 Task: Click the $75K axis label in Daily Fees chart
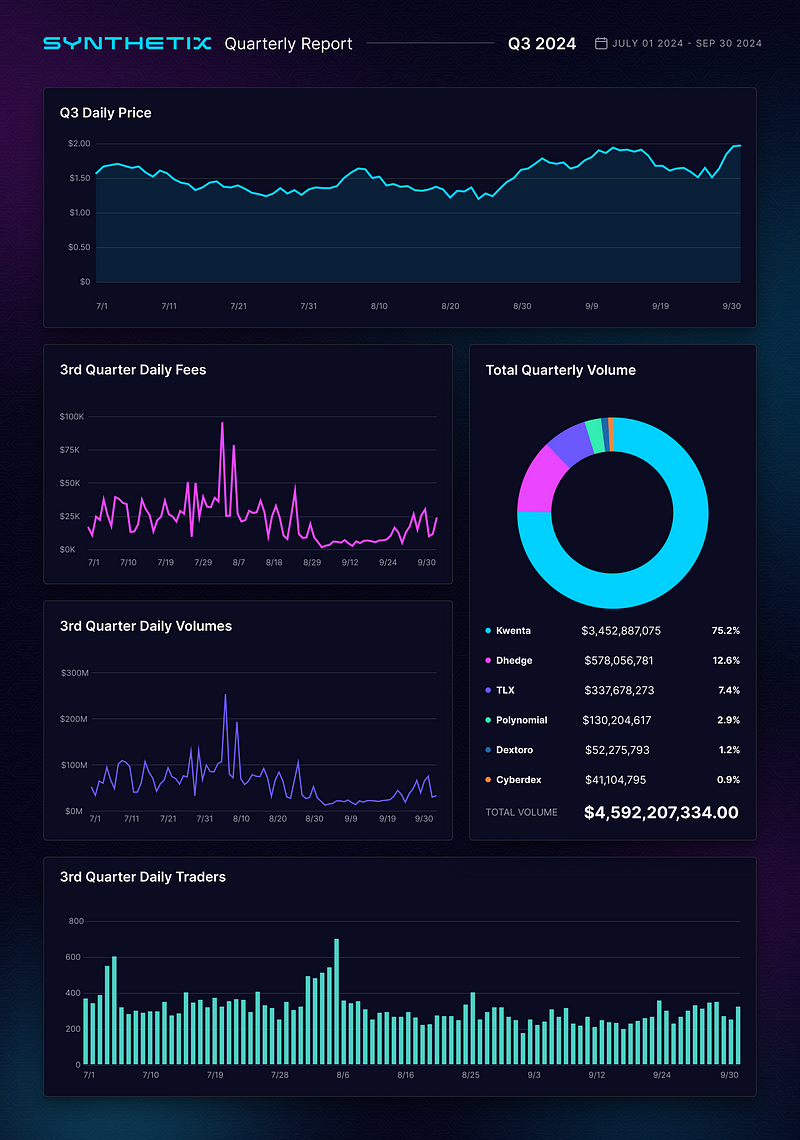pos(70,451)
